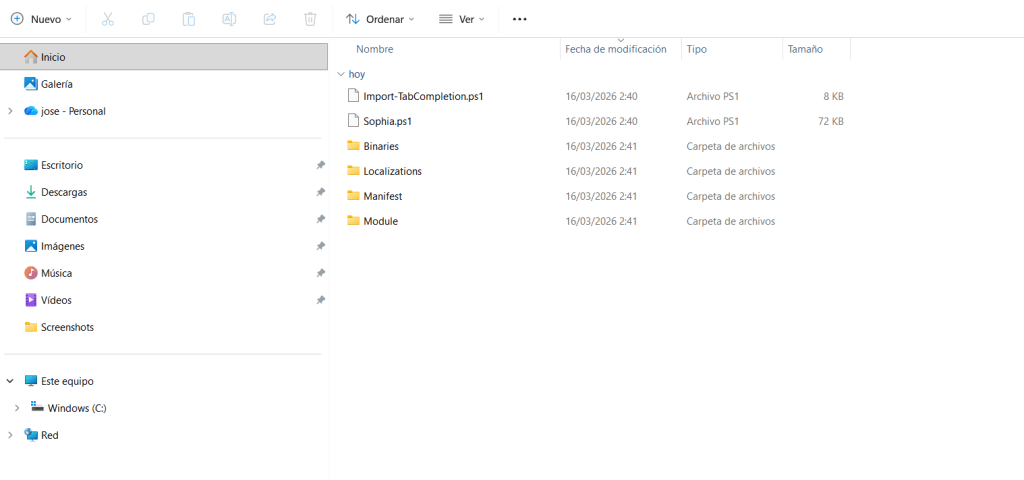Collapse the hoy group chevron
The width and height of the screenshot is (1024, 480).
tap(340, 74)
